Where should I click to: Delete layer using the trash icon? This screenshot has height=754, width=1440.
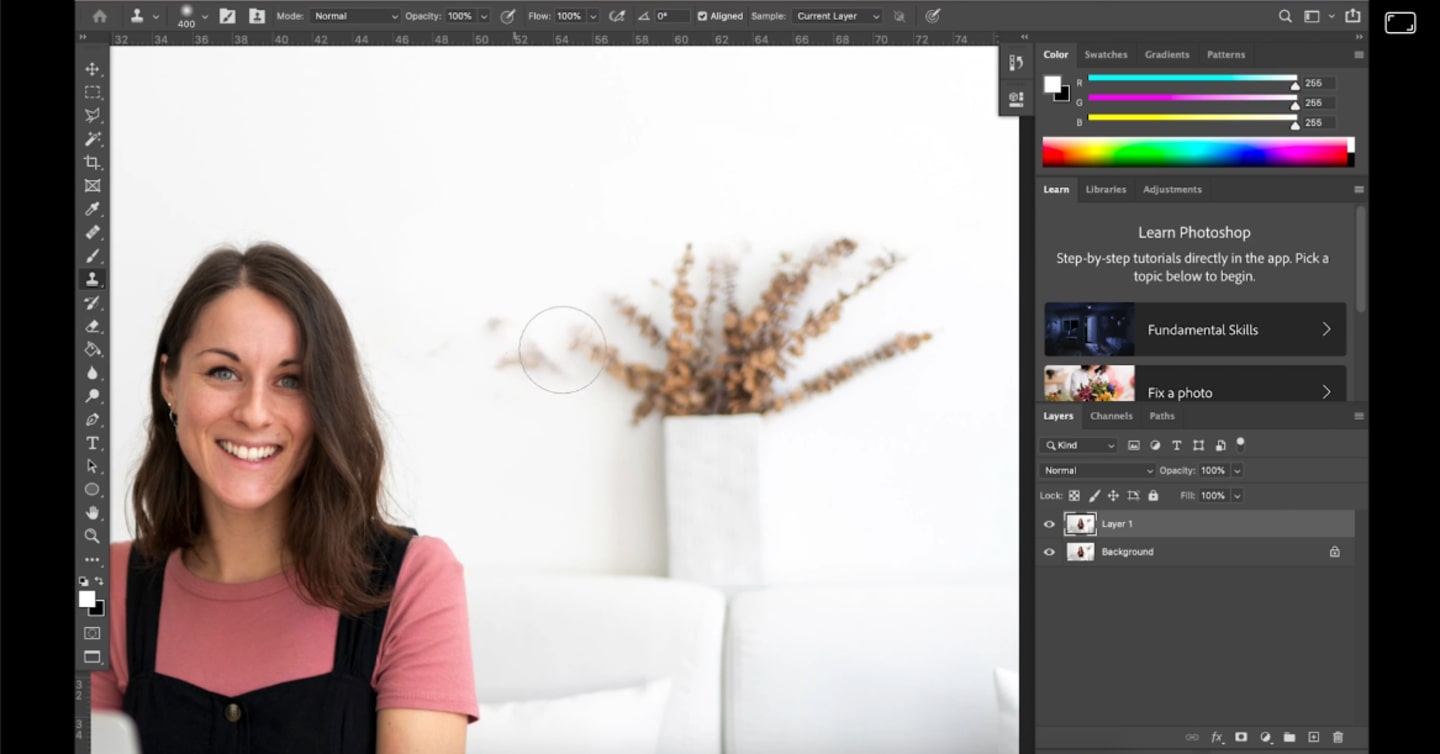point(1338,737)
